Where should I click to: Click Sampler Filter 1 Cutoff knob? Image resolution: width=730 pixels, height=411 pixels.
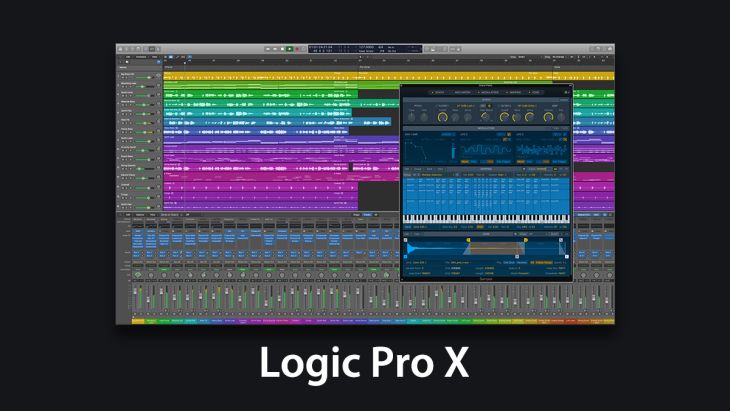pos(443,117)
